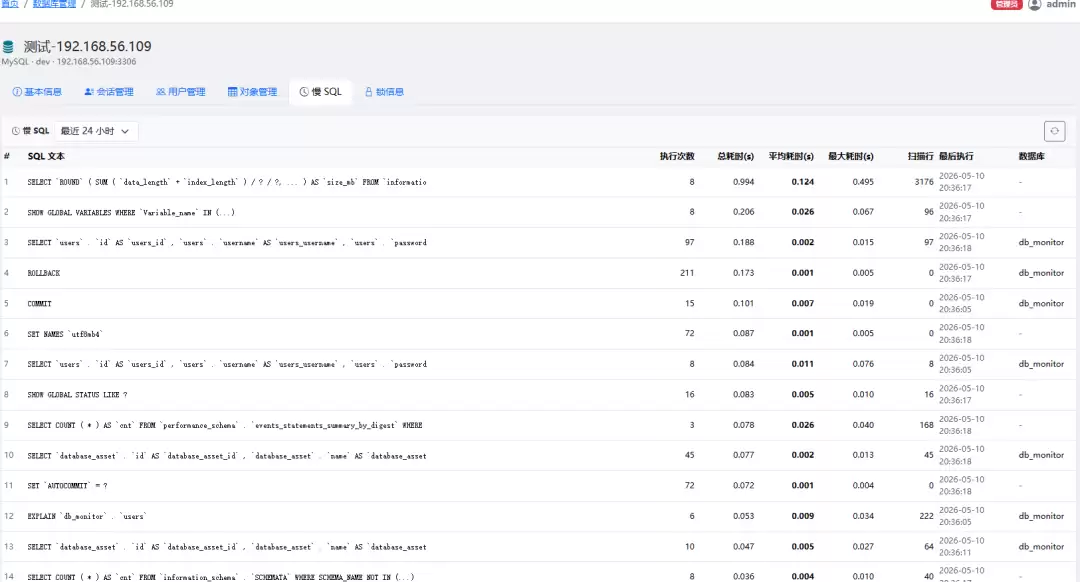Click the 0.173 total time value
Image resolution: width=1080 pixels, height=582 pixels.
click(x=743, y=273)
